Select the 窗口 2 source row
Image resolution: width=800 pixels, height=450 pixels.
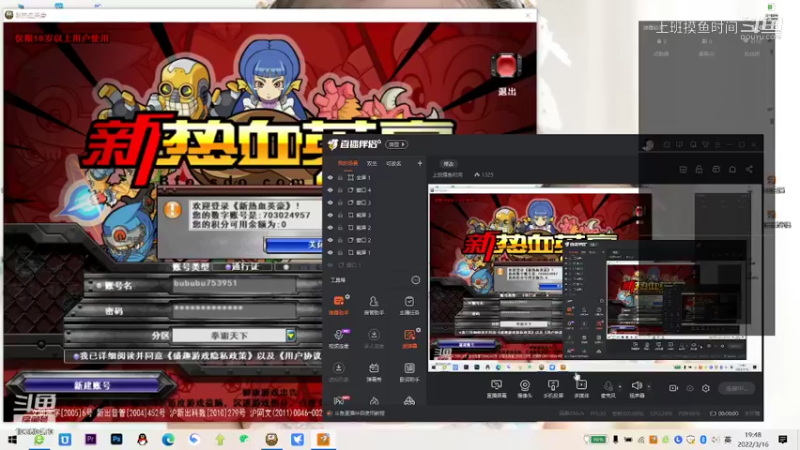(x=375, y=240)
